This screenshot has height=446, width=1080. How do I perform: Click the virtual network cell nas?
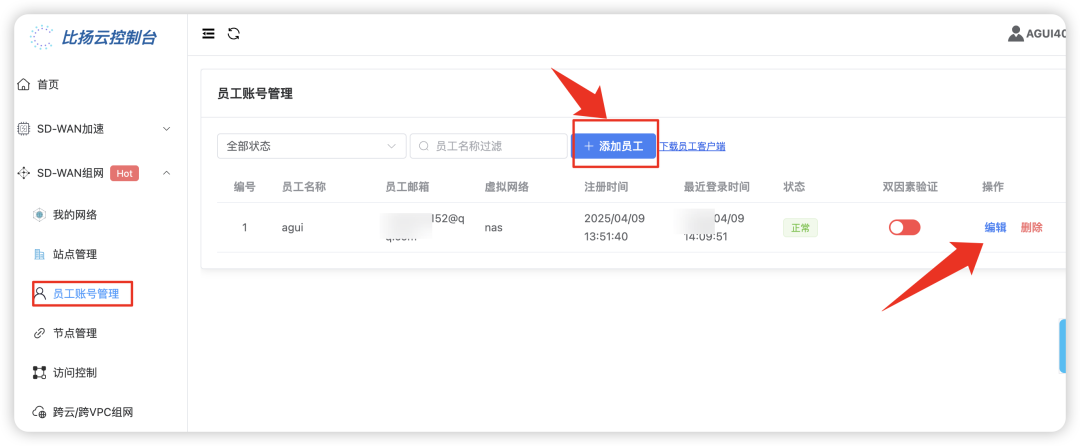click(x=493, y=227)
